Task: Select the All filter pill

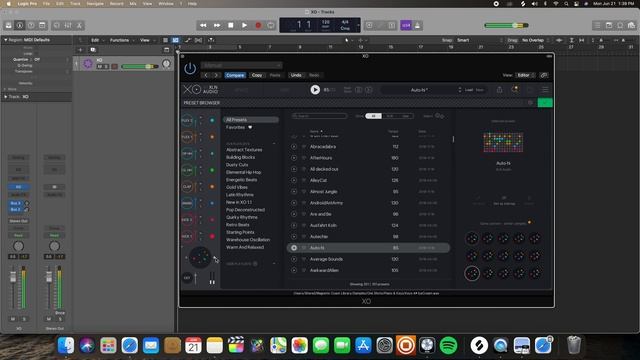Action: pos(373,116)
